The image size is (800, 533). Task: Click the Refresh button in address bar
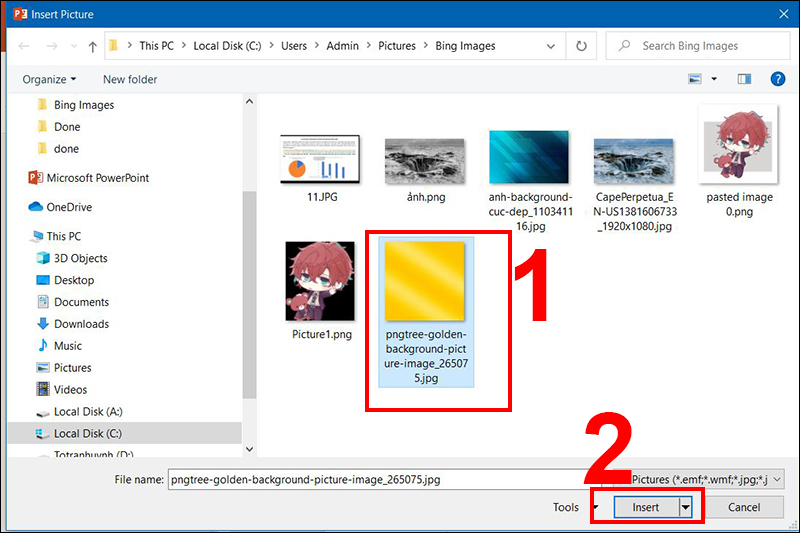(581, 46)
